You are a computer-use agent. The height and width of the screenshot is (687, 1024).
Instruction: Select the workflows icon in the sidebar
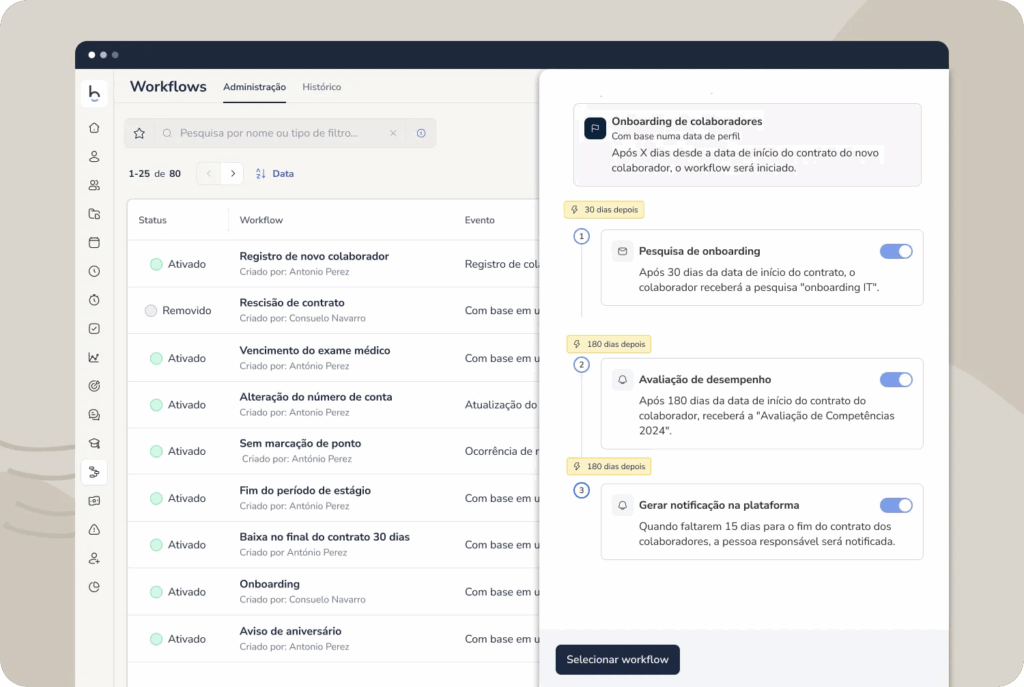(94, 471)
